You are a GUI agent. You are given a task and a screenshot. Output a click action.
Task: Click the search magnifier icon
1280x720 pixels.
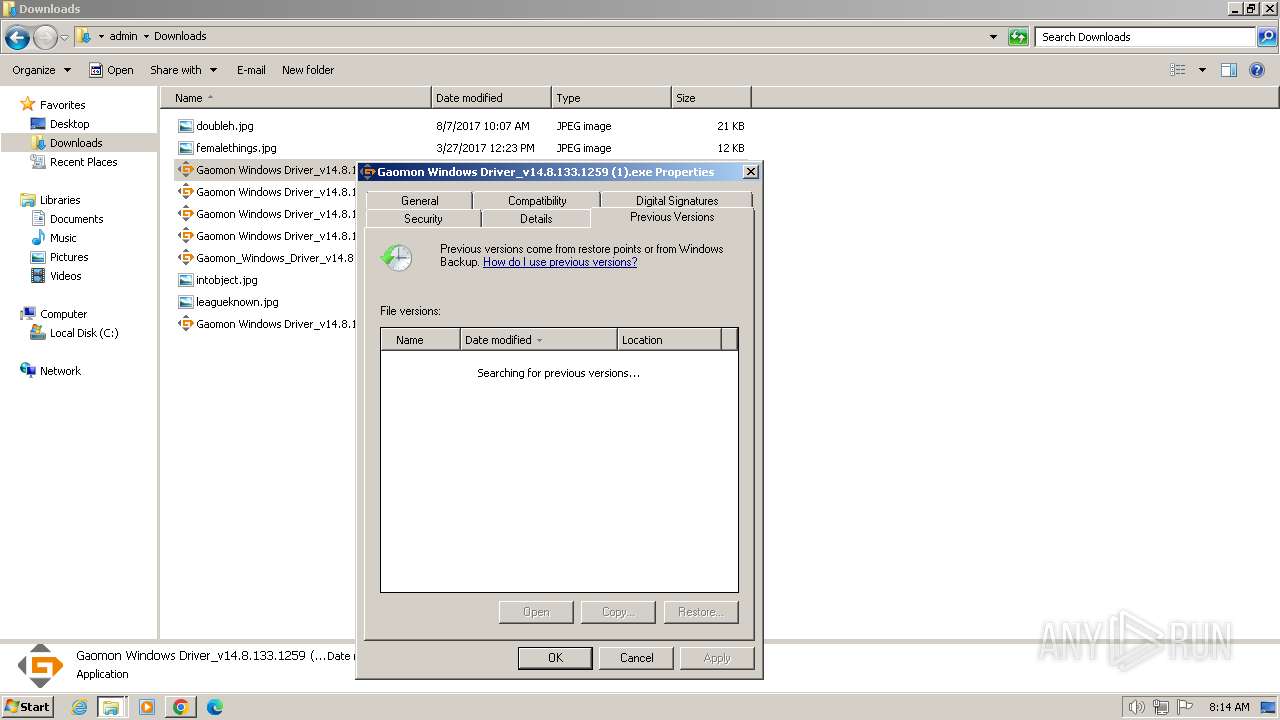point(1268,37)
